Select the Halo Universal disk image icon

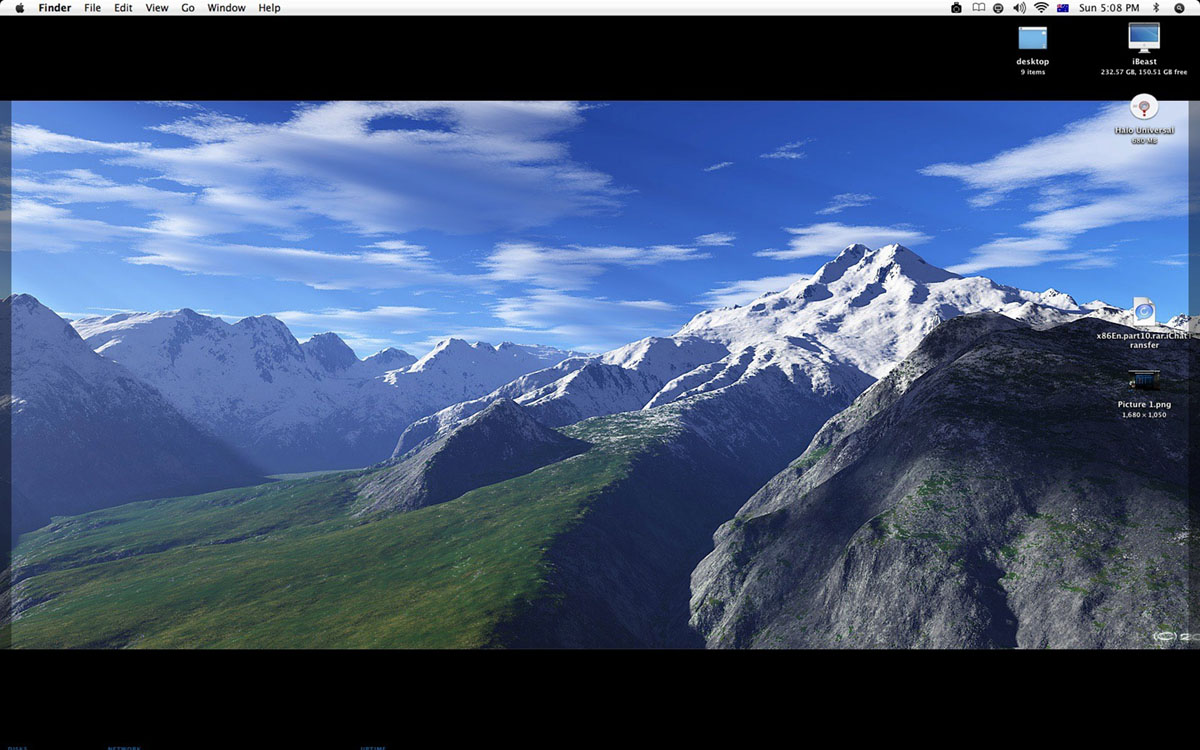coord(1144,107)
